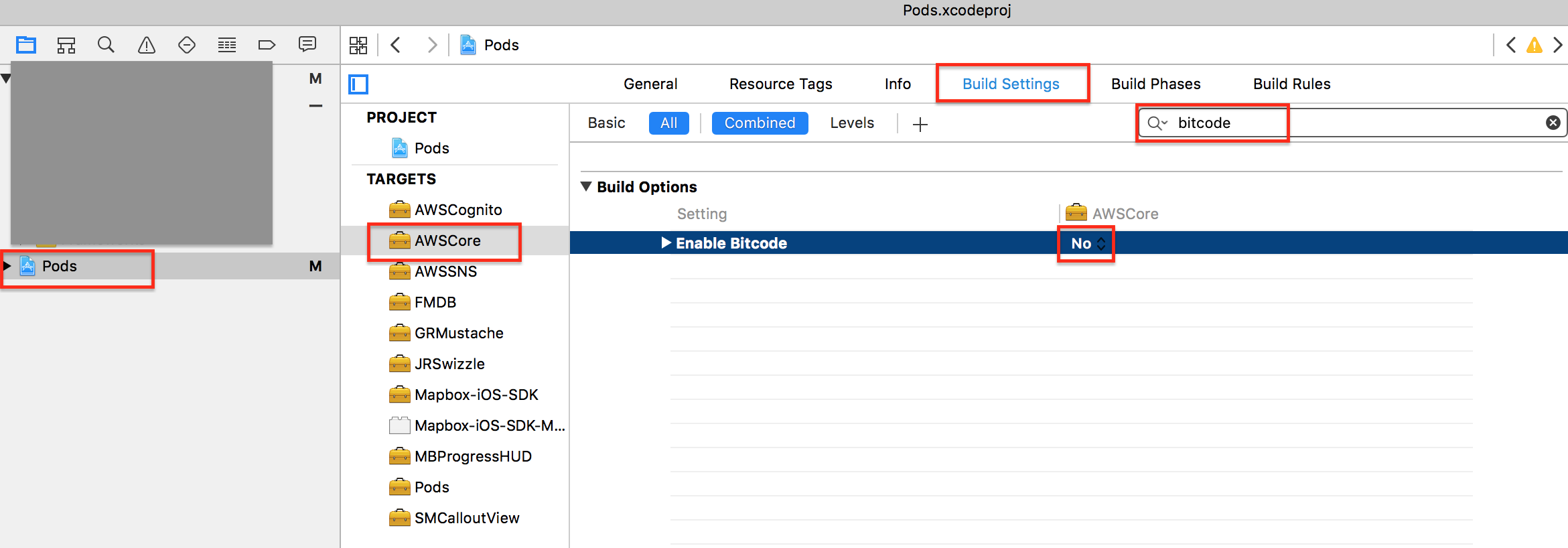This screenshot has height=548, width=1568.
Task: Select the SMCalloutView target
Action: click(455, 518)
